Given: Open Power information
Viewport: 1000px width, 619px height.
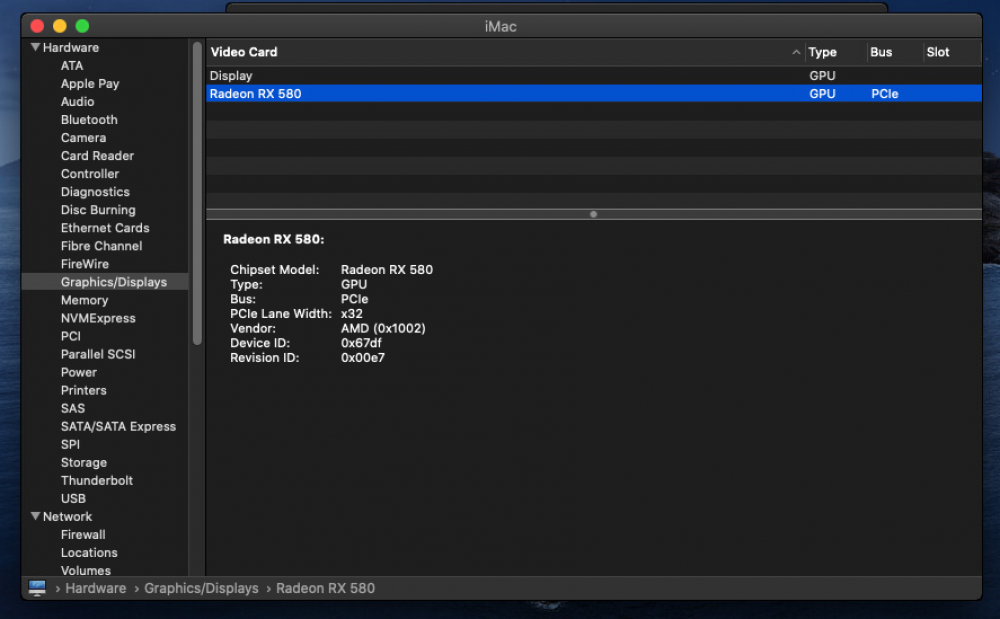Looking at the screenshot, I should [x=79, y=372].
